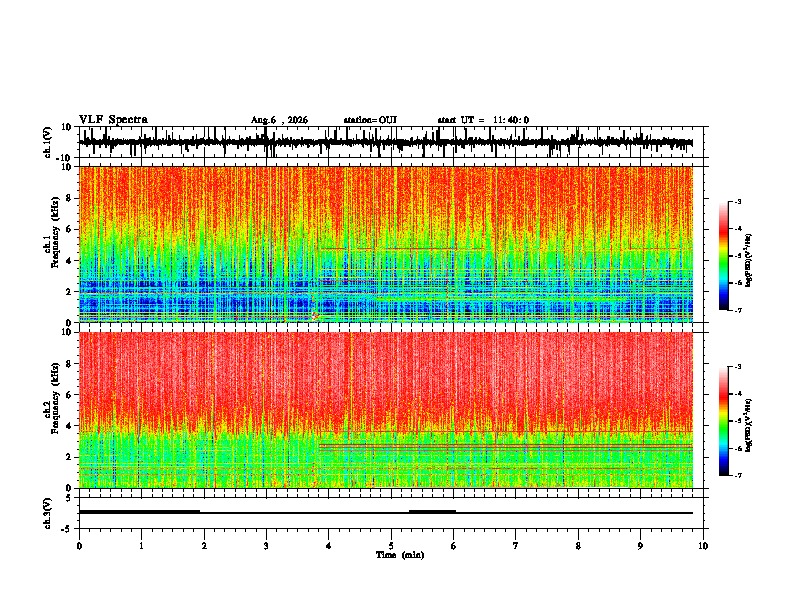Click the 'start UT = 11:40:0' text
Screen dimensions: 792x612
483,120
